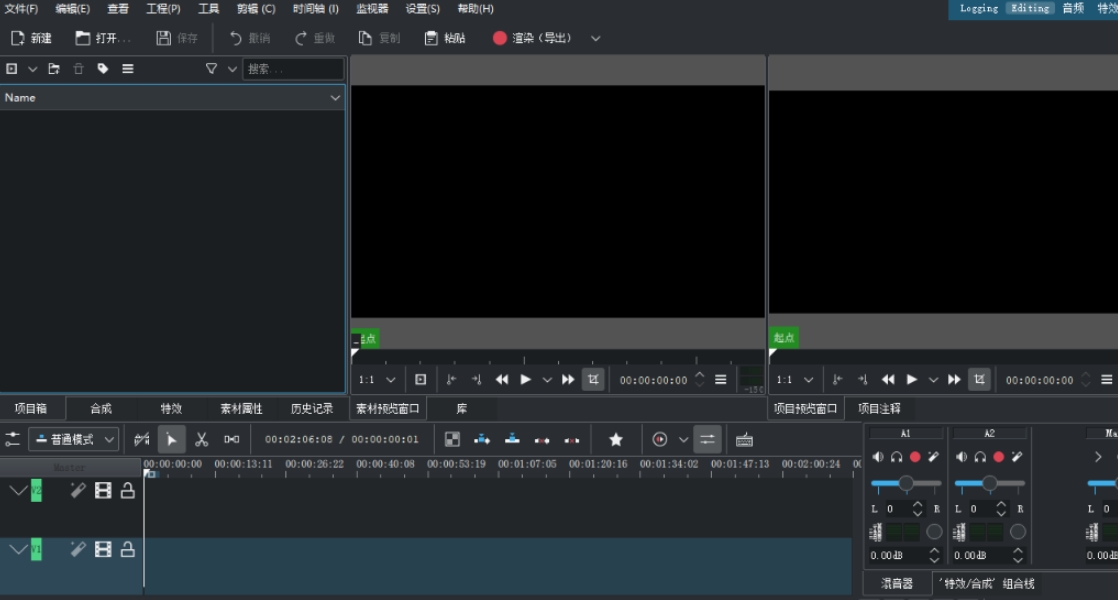The height and width of the screenshot is (600, 1118).
Task: Click the 新建 new project button
Action: (31, 38)
